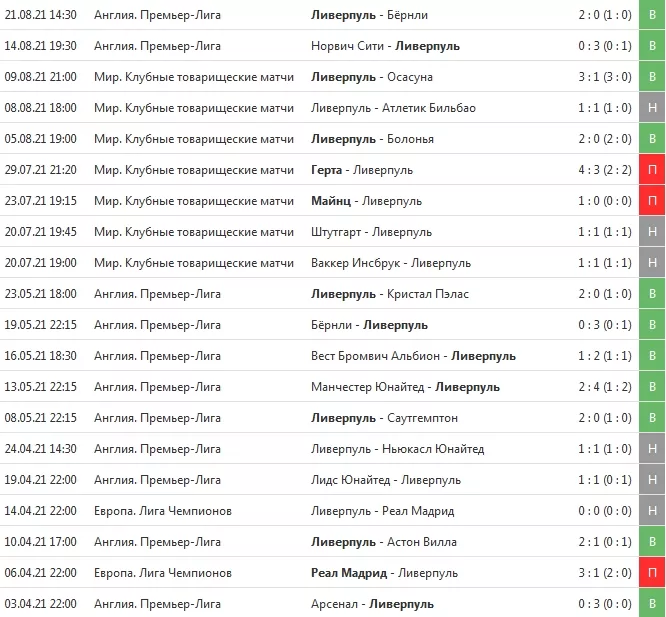Click the gray Н badge for Ваккер Инсбрук match

(652, 263)
